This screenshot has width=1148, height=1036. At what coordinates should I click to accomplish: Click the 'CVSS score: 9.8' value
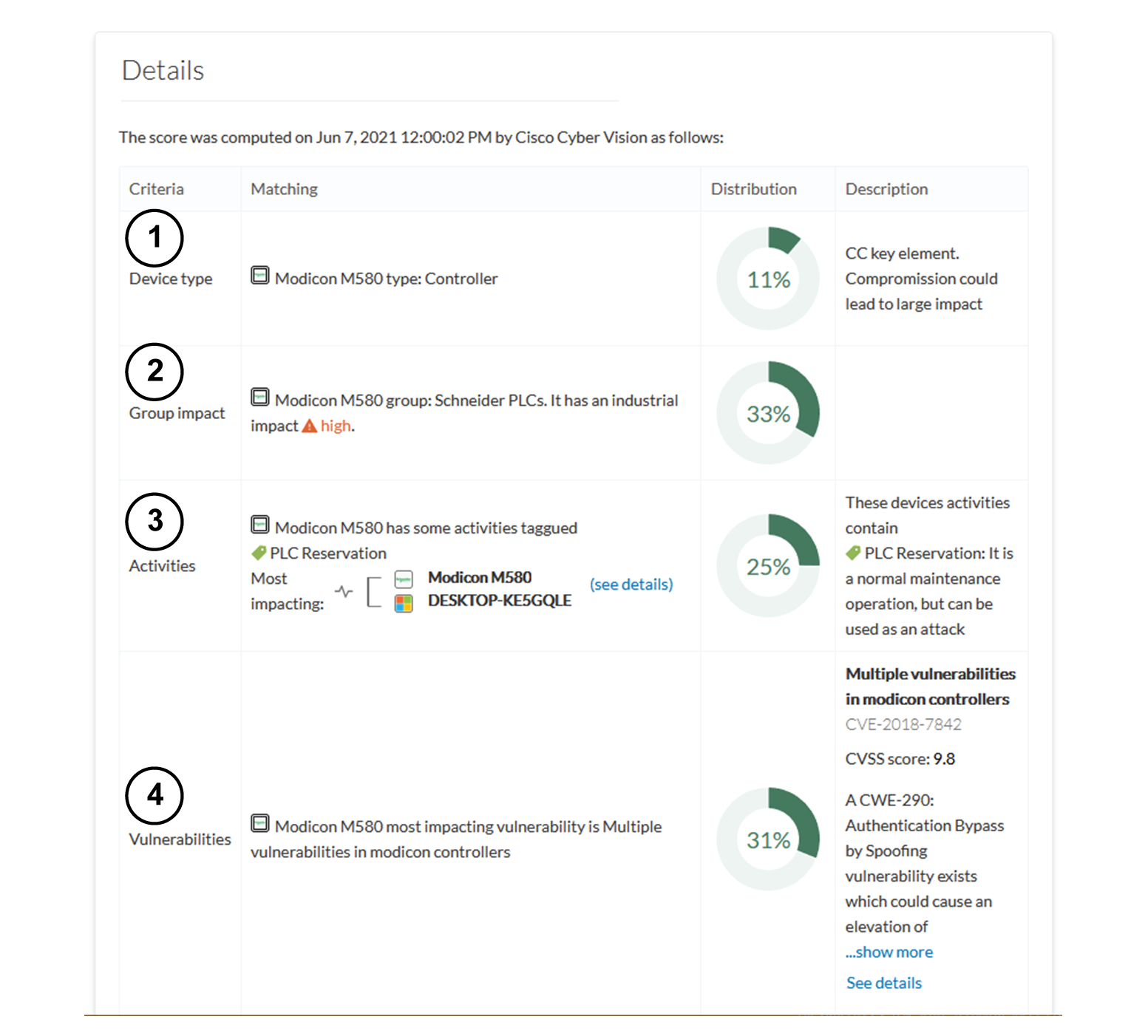click(x=900, y=759)
